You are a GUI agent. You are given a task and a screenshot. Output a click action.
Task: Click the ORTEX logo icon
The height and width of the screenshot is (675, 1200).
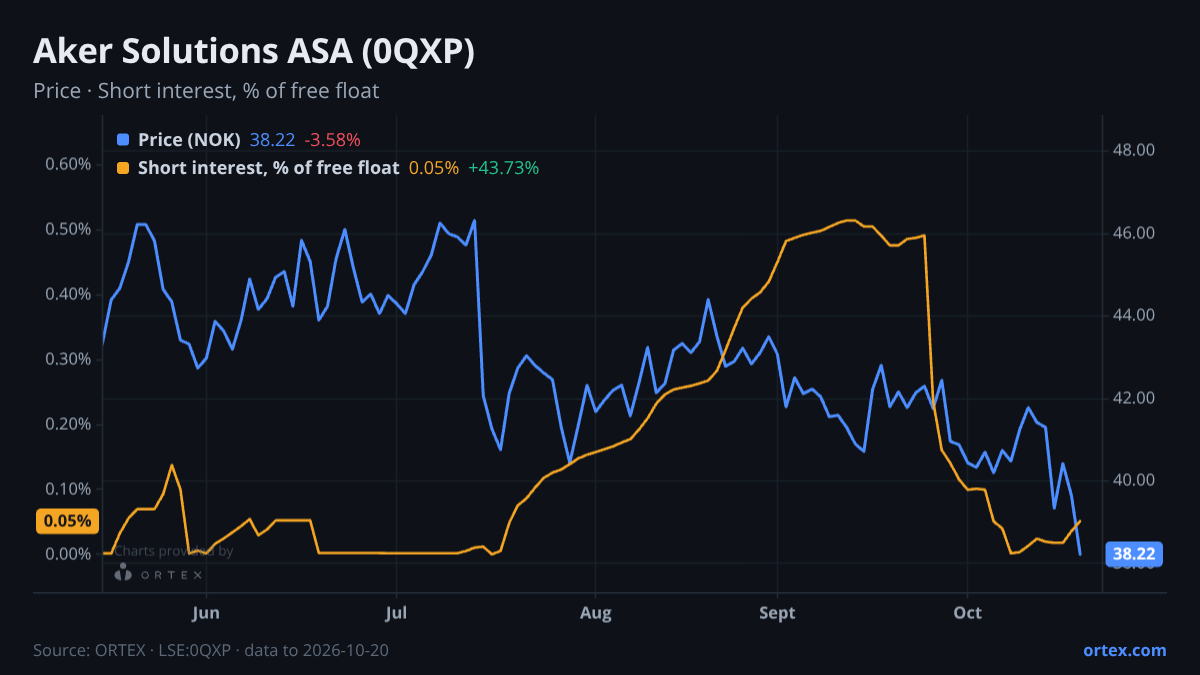(x=123, y=573)
